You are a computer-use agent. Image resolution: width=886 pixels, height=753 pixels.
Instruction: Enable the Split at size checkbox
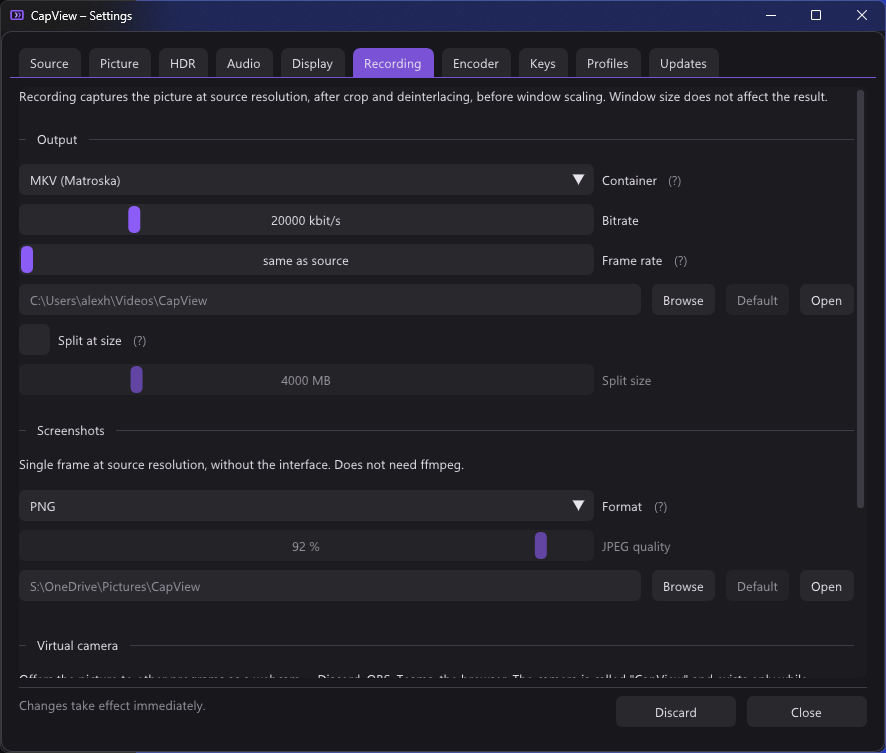click(34, 340)
